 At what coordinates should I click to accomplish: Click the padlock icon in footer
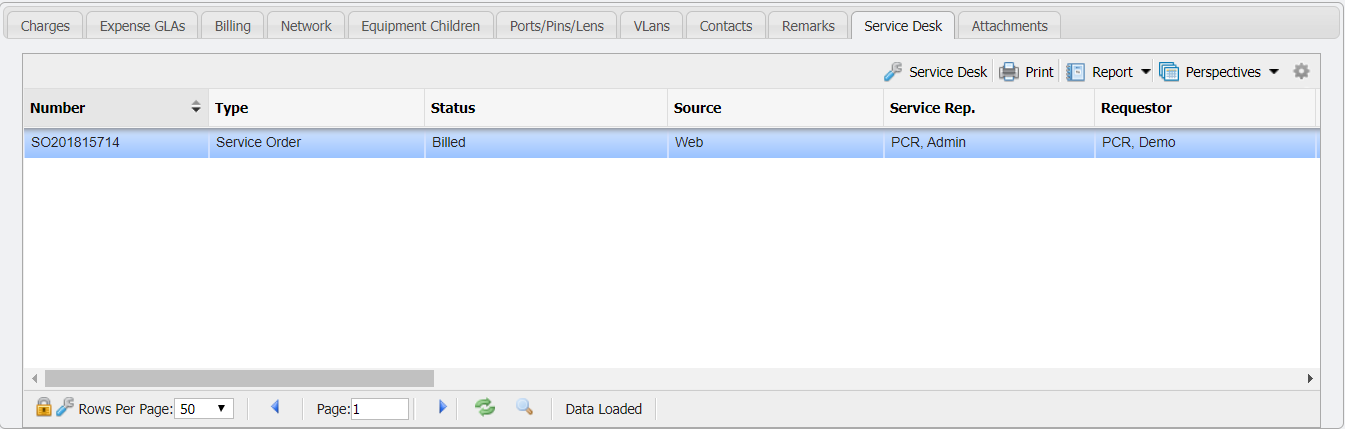[44, 407]
